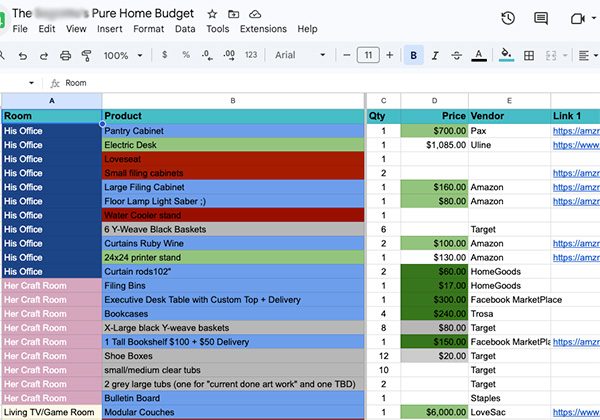Open the Tall Bookshelf row link
Image resolution: width=600 pixels, height=420 pixels.
tap(576, 342)
